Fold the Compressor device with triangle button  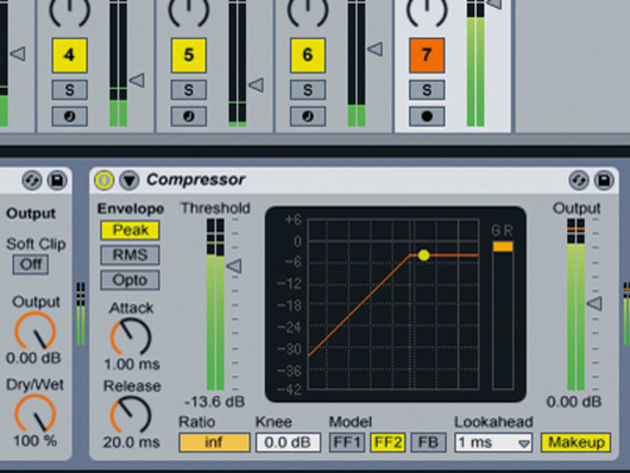[129, 180]
